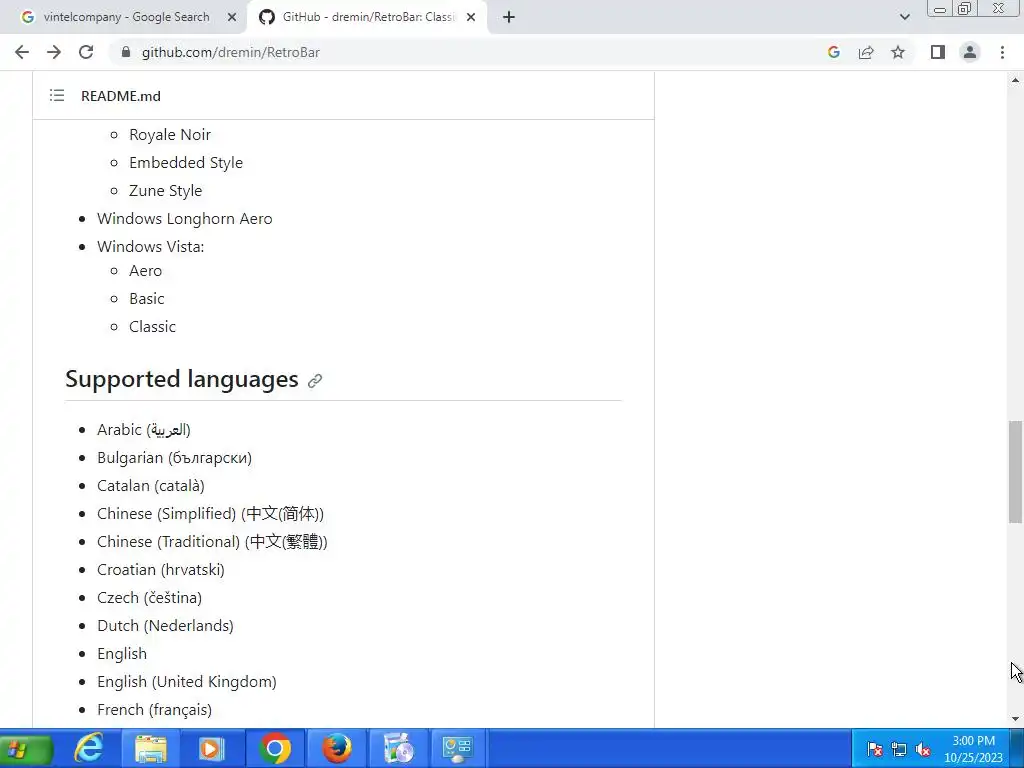Click the Basic theme item
This screenshot has width=1024, height=768.
point(147,299)
